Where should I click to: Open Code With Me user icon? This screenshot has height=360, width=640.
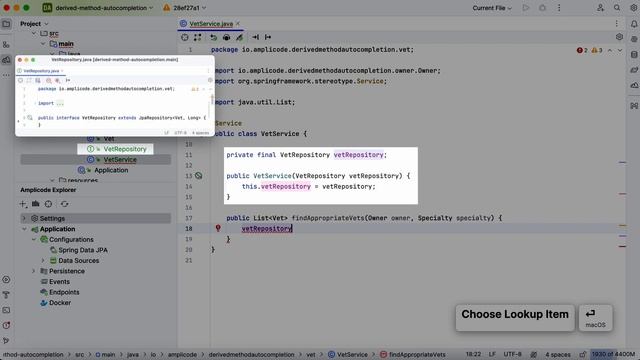tap(600, 8)
